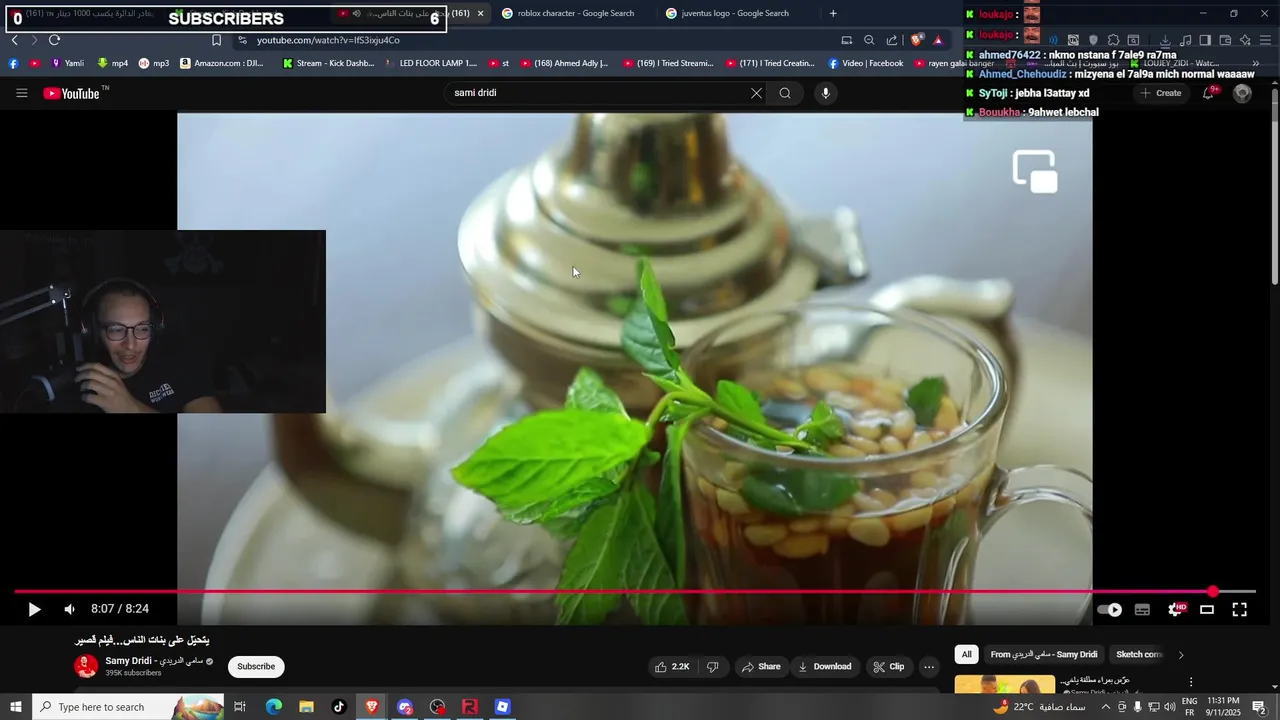Open TikTok from the taskbar
This screenshot has width=1280, height=720.
point(339,707)
